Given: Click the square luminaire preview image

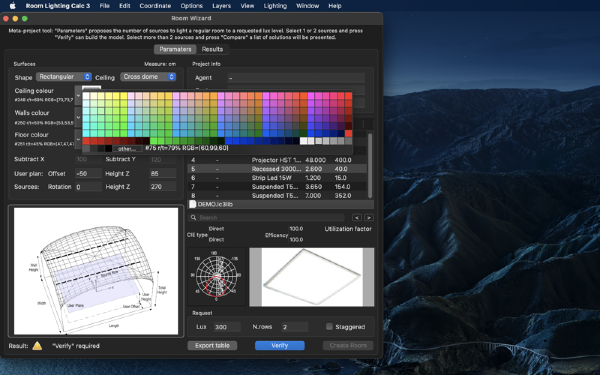Looking at the screenshot, I should coord(312,277).
